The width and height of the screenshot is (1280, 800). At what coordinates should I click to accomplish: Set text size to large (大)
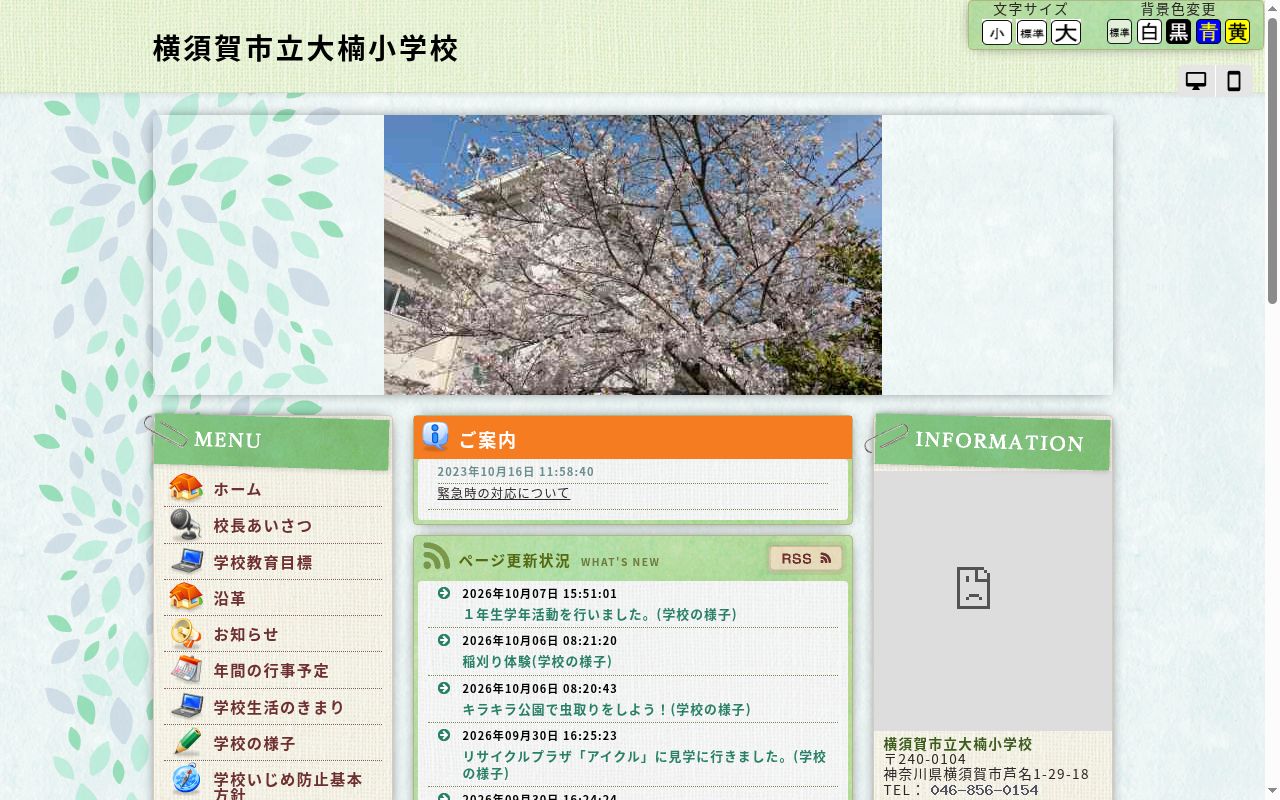pos(1066,33)
